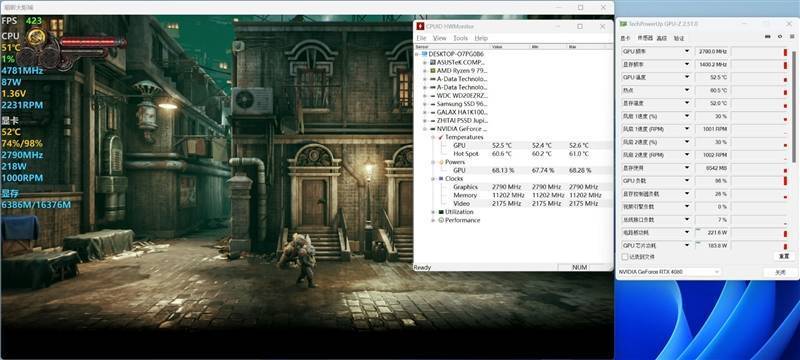Click the GPU-Z refresh icon
Viewport: 800px width, 360px height.
[x=779, y=37]
